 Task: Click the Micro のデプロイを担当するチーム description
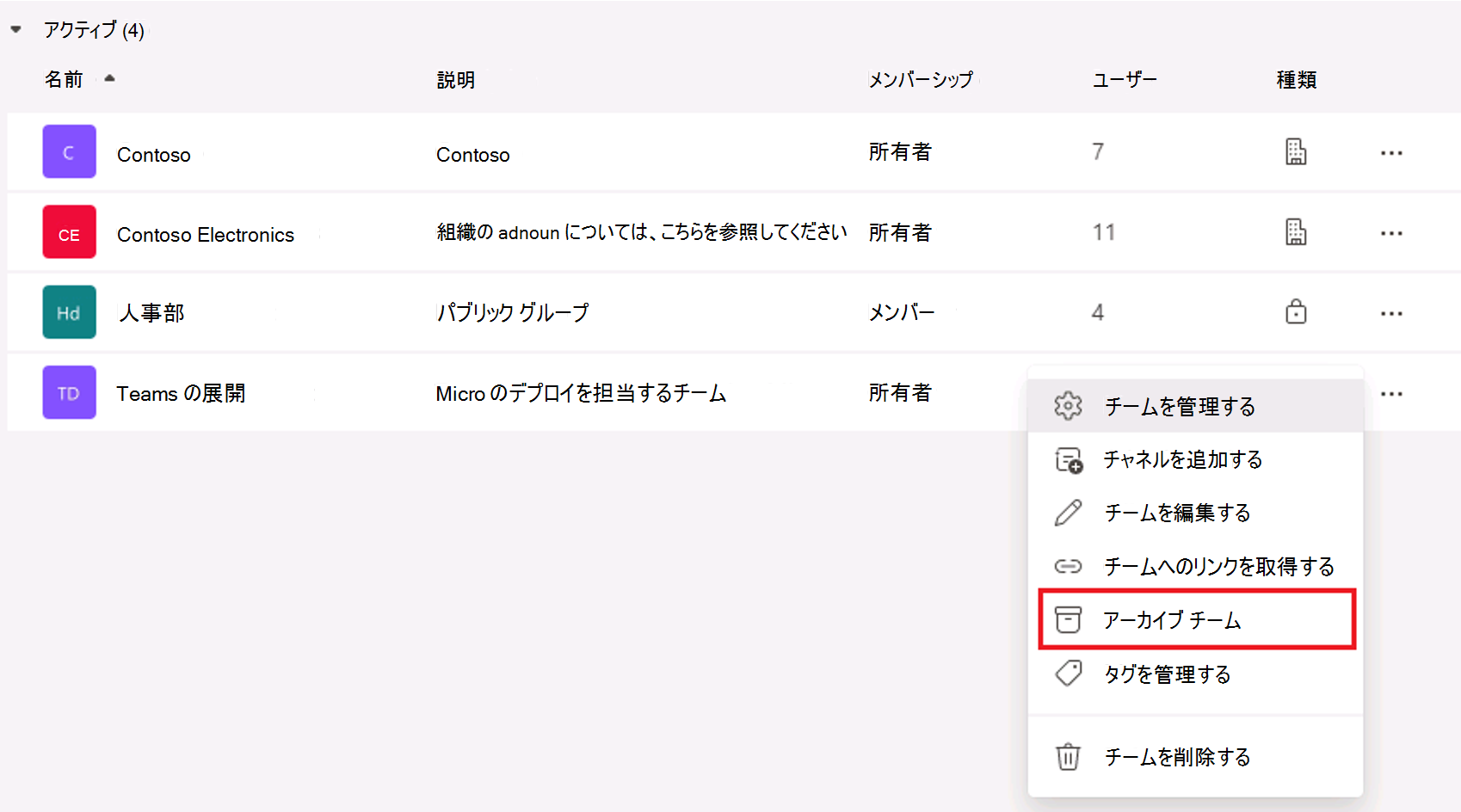(581, 393)
